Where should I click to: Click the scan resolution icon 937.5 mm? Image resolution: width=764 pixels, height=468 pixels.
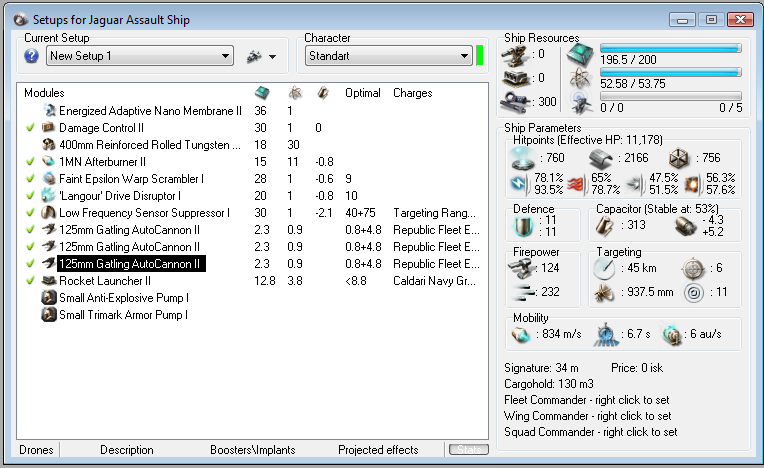(x=604, y=292)
